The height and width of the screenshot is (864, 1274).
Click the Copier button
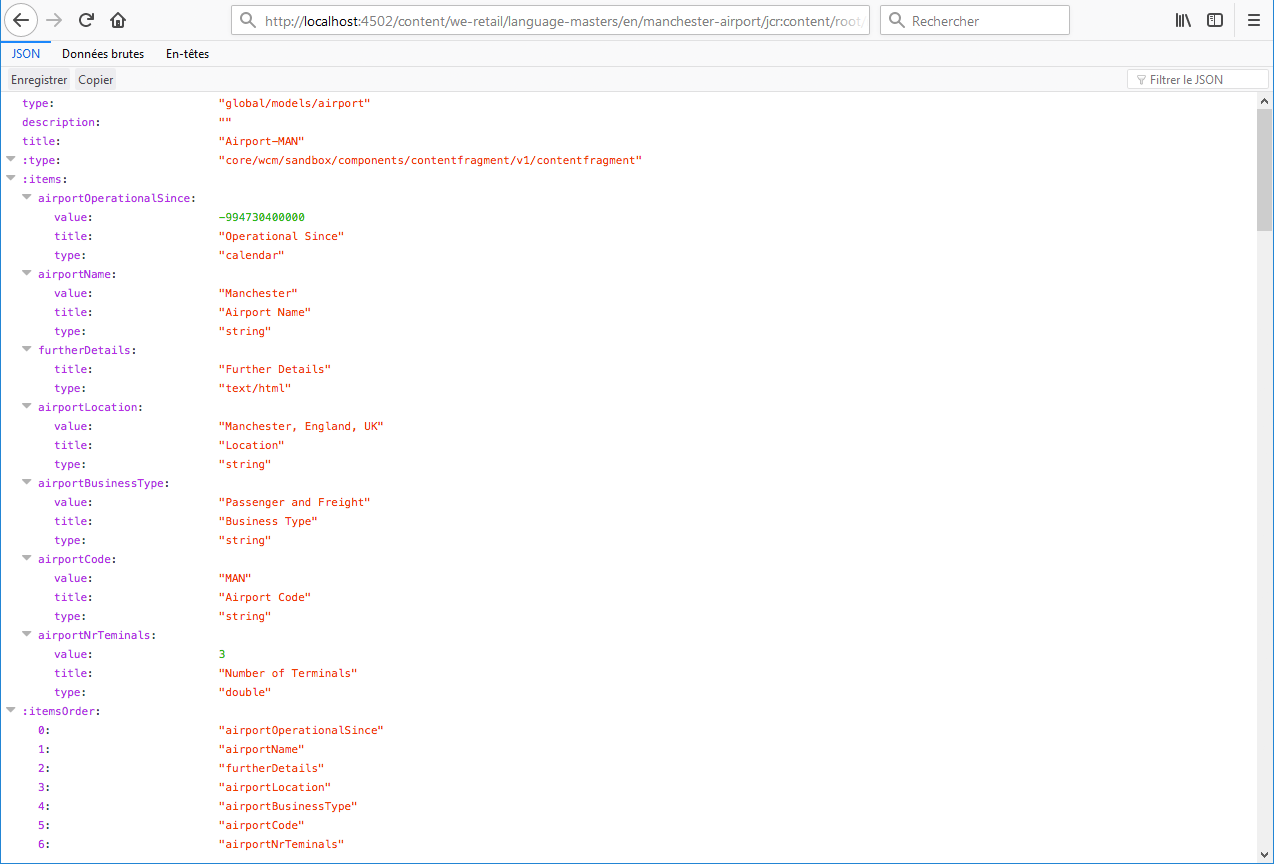click(x=96, y=80)
